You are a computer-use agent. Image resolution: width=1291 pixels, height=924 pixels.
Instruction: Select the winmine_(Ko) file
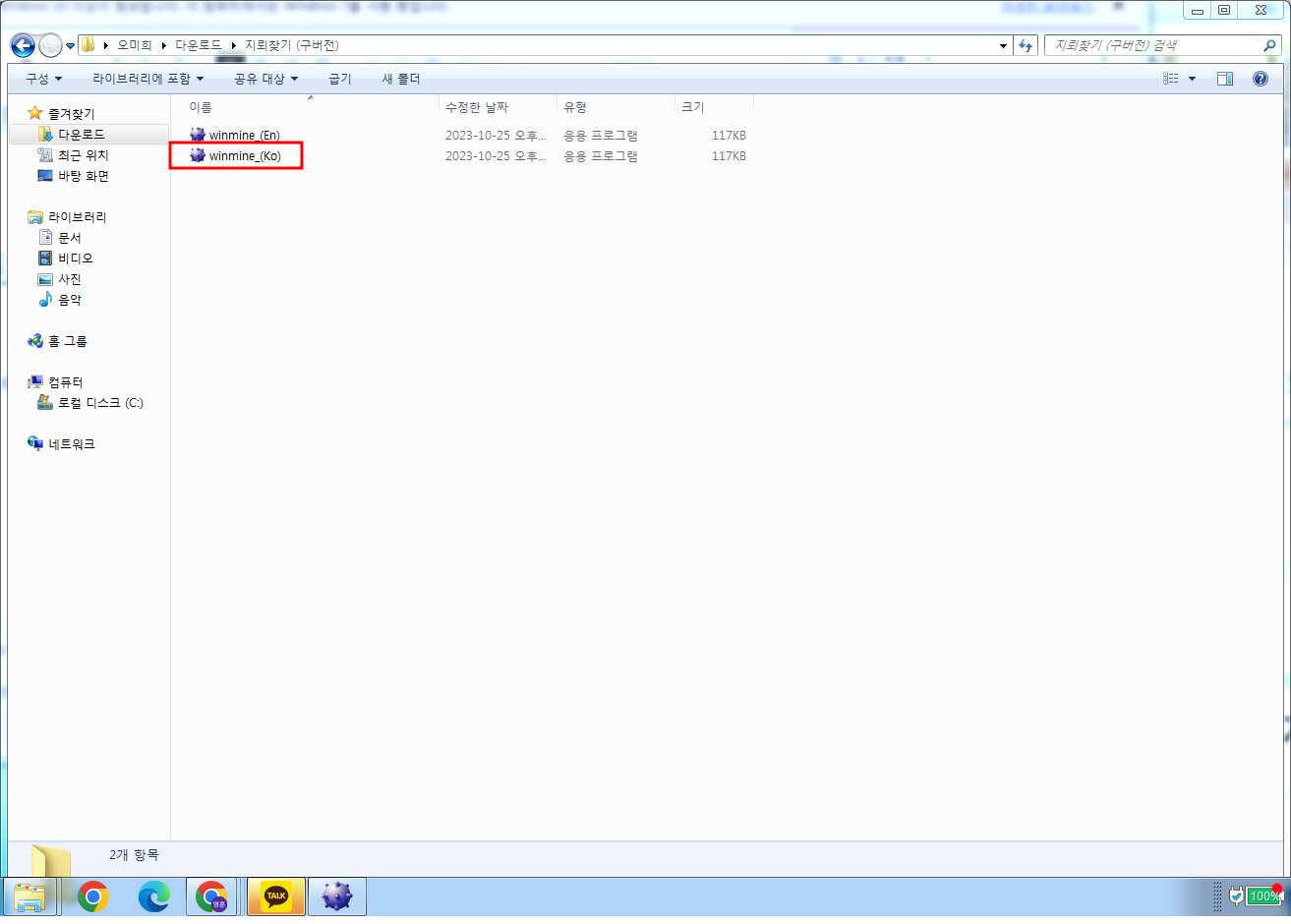point(245,156)
